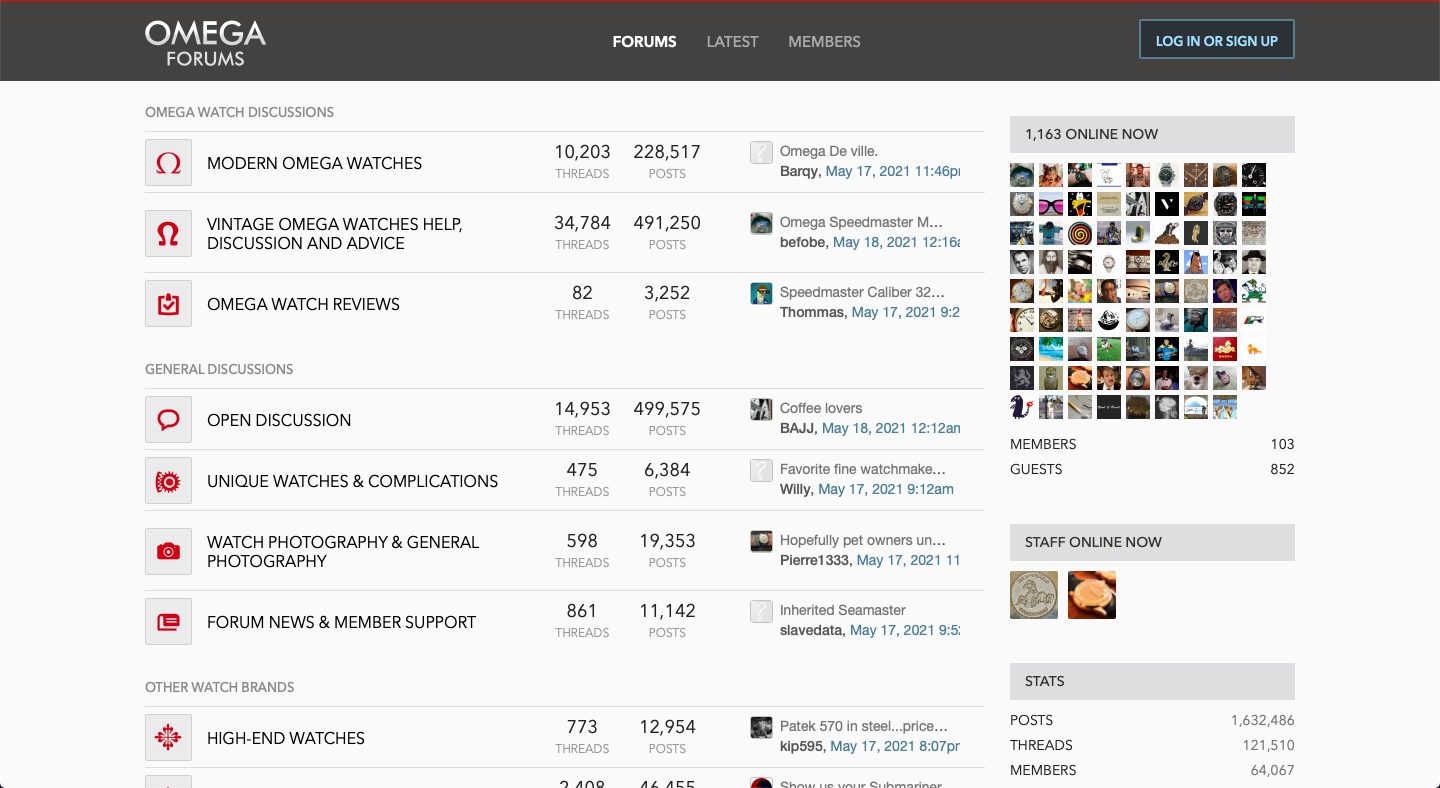Open Hopefully pet owners thread
Viewport: 1440px width, 788px height.
(x=863, y=540)
